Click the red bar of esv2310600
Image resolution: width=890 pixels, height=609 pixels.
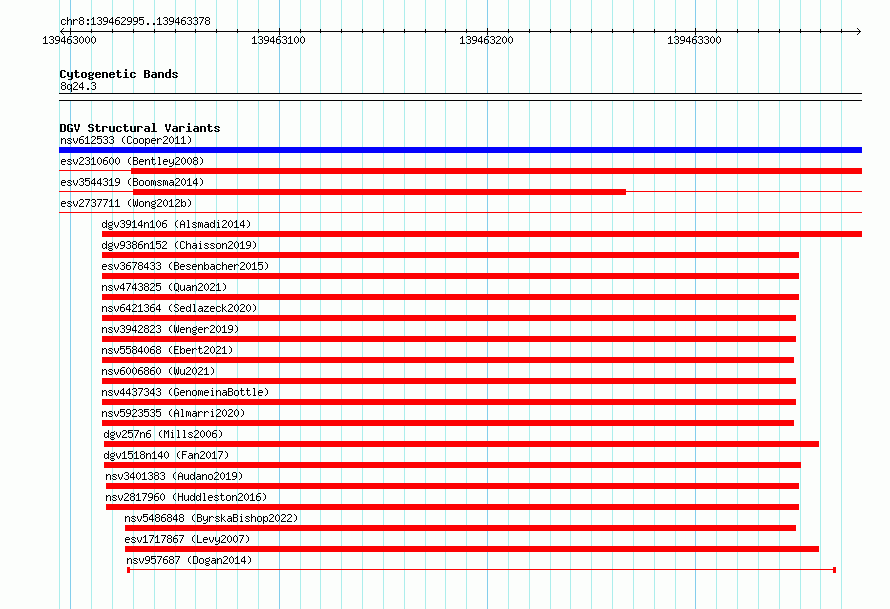click(497, 171)
